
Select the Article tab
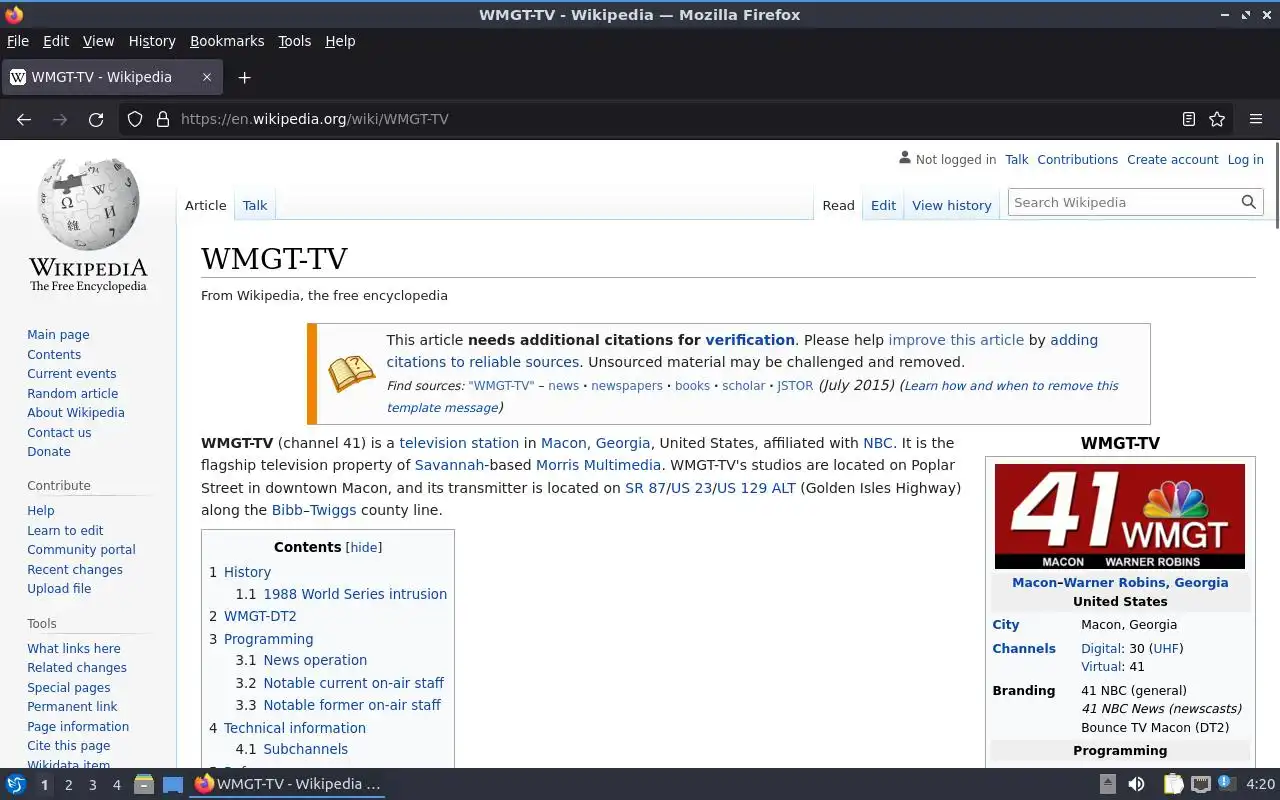point(206,205)
